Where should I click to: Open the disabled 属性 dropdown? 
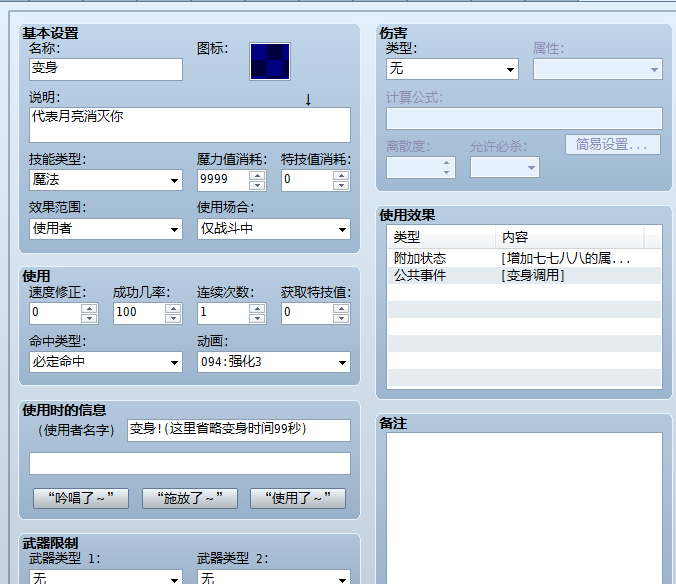598,69
